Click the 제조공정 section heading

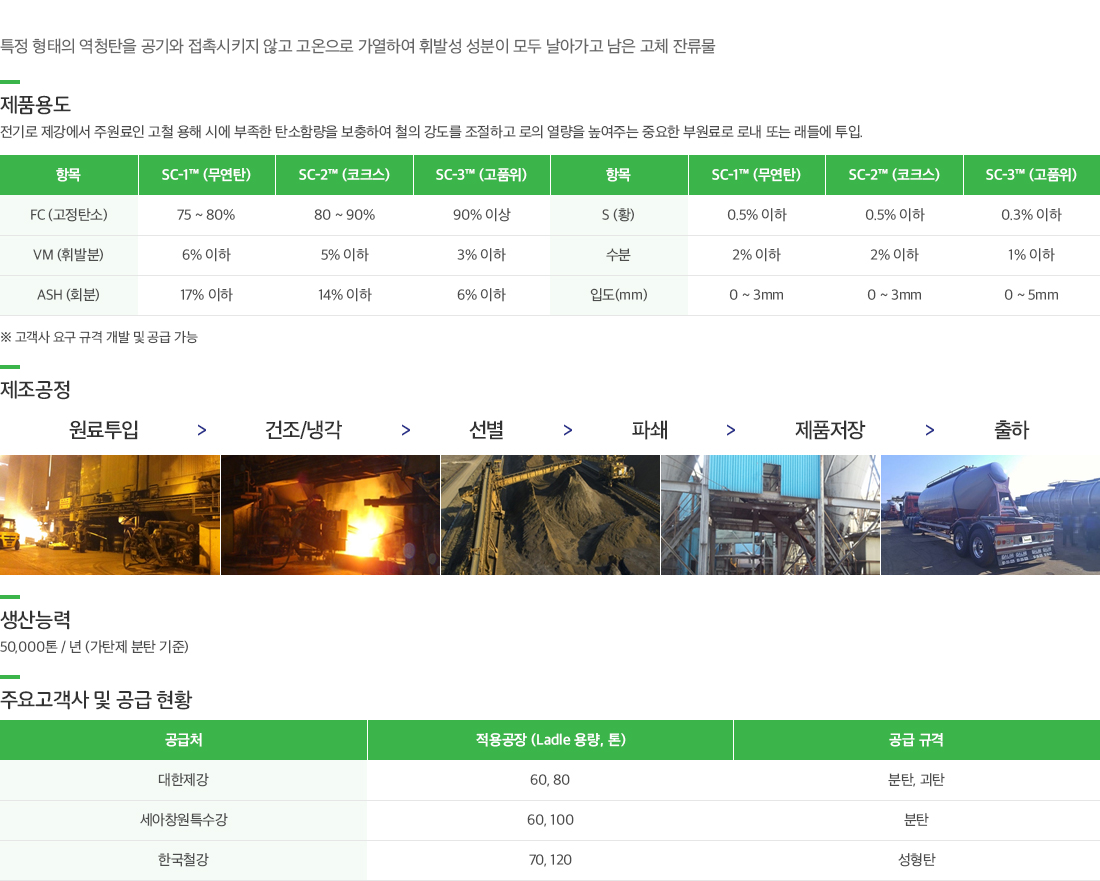35,389
